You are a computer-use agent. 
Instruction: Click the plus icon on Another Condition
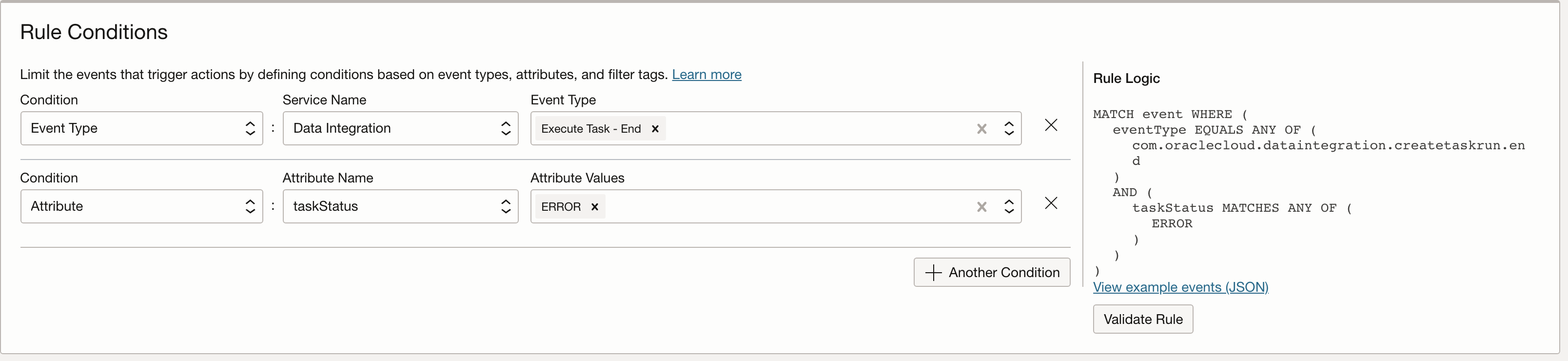tap(933, 272)
